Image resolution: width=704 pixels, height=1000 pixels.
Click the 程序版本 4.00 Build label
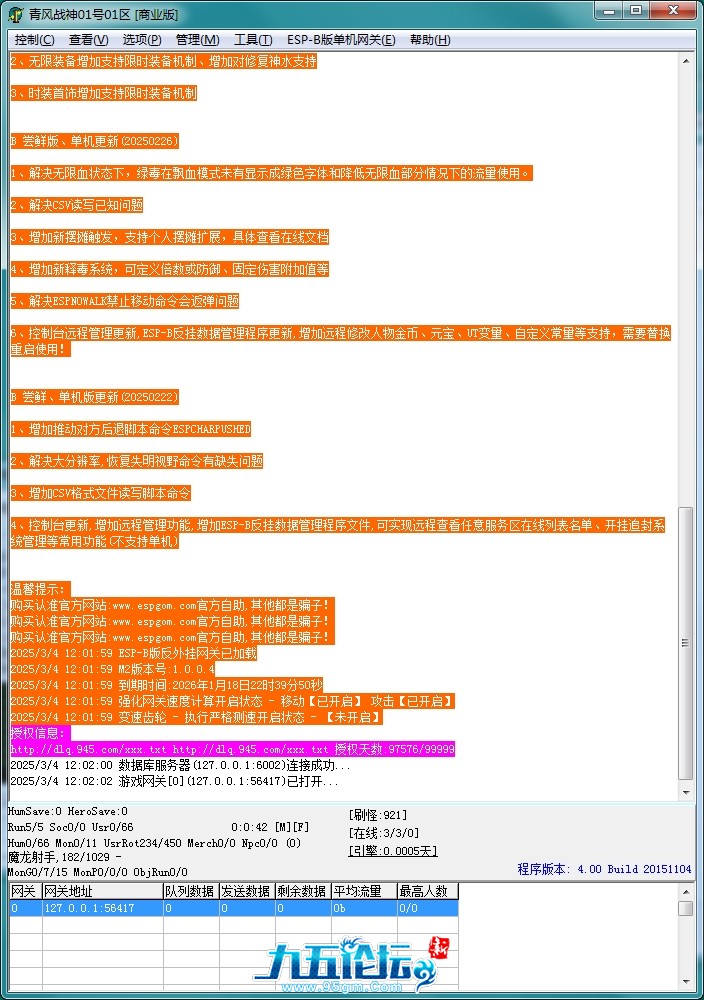tap(604, 869)
